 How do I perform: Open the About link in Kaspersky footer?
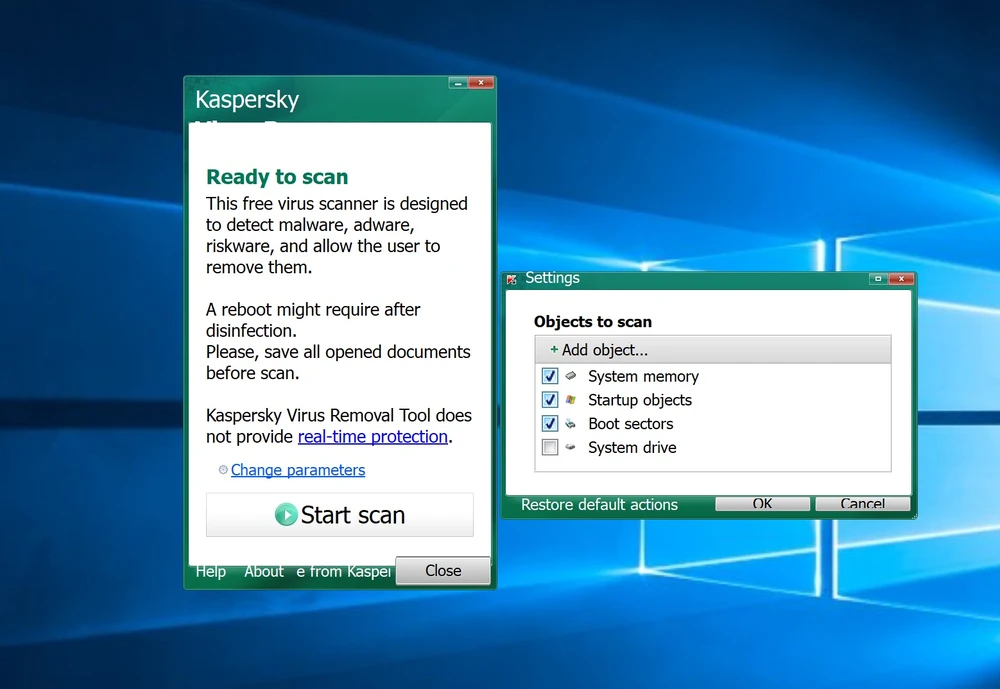(264, 571)
